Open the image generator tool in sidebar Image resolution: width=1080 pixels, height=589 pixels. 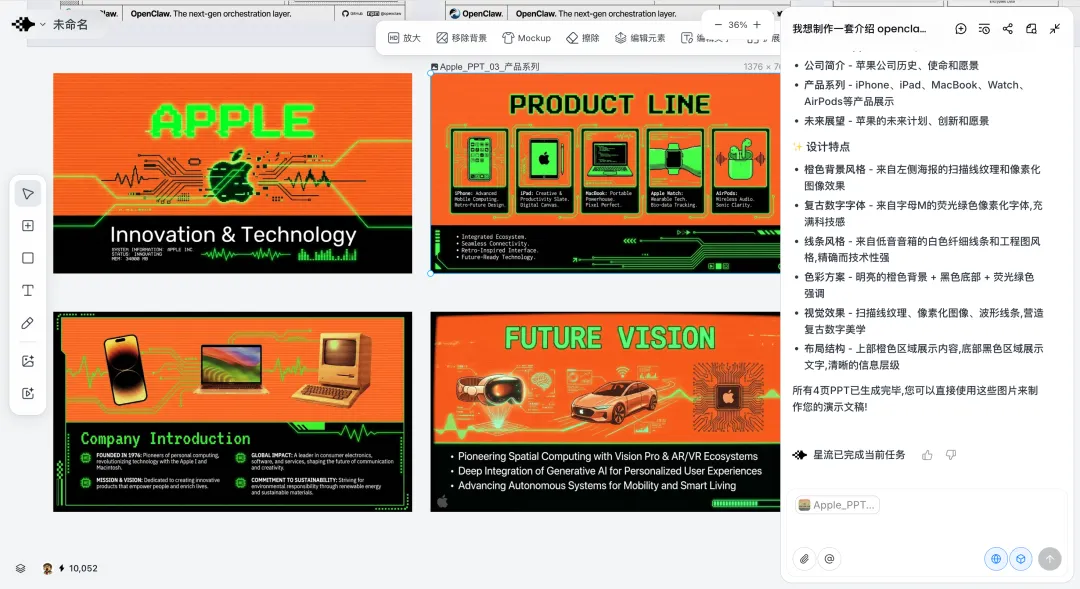click(x=28, y=361)
